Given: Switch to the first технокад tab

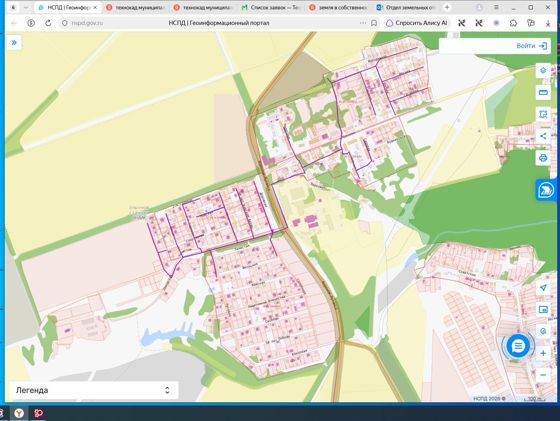Looking at the screenshot, I should click(x=136, y=7).
